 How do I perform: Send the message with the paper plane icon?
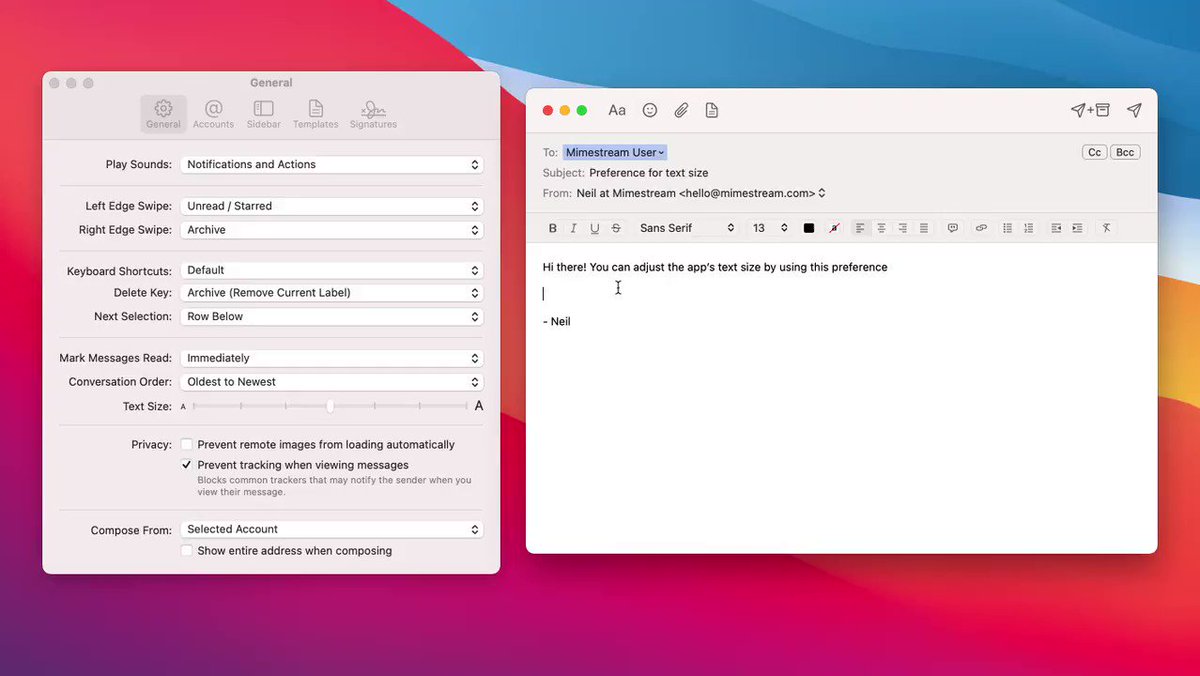[1134, 110]
